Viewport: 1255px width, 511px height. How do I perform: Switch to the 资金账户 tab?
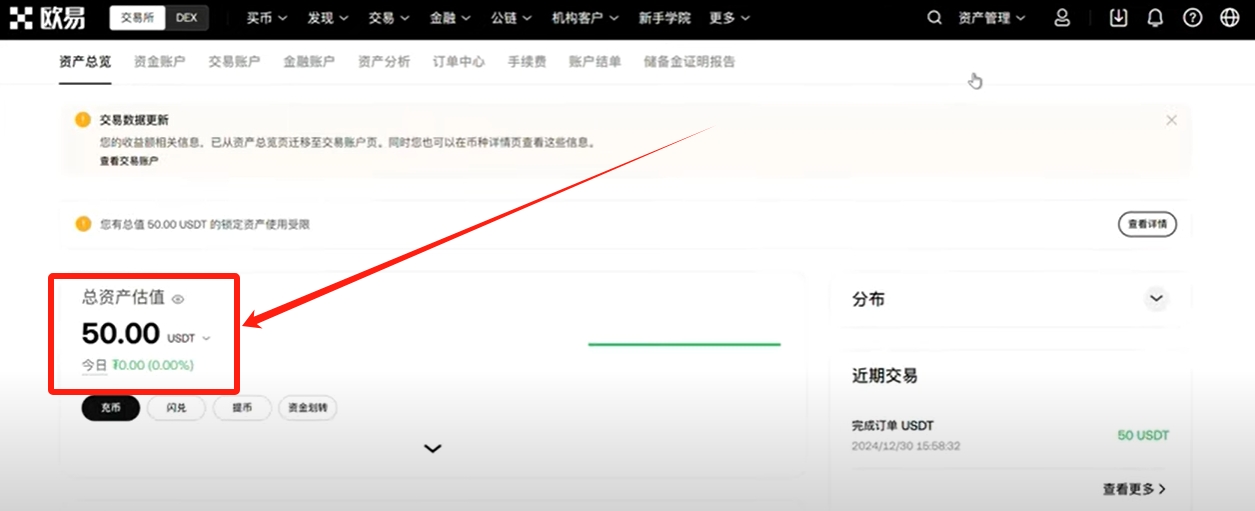[x=159, y=62]
